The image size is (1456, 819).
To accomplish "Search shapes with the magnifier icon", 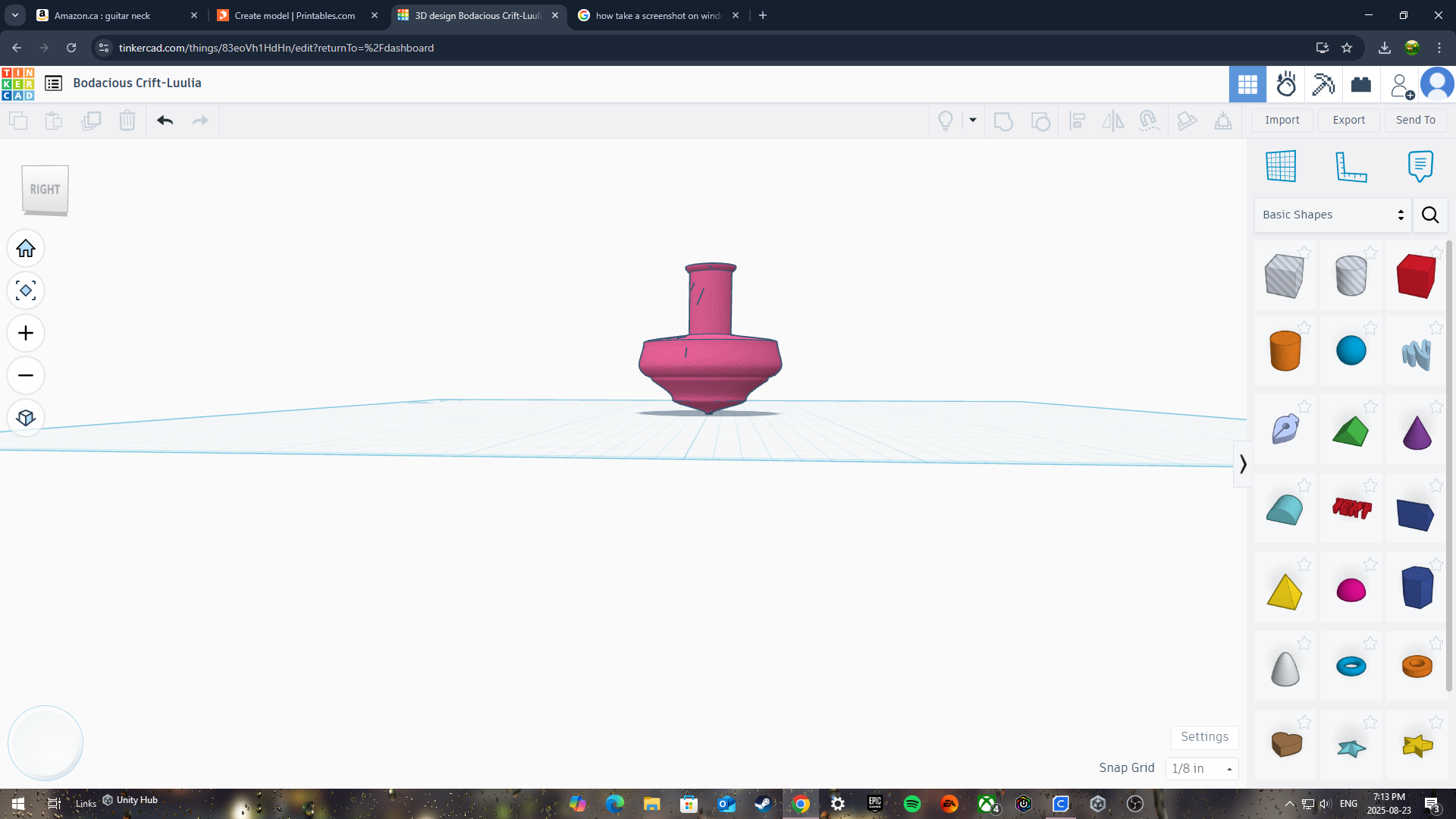I will point(1429,215).
